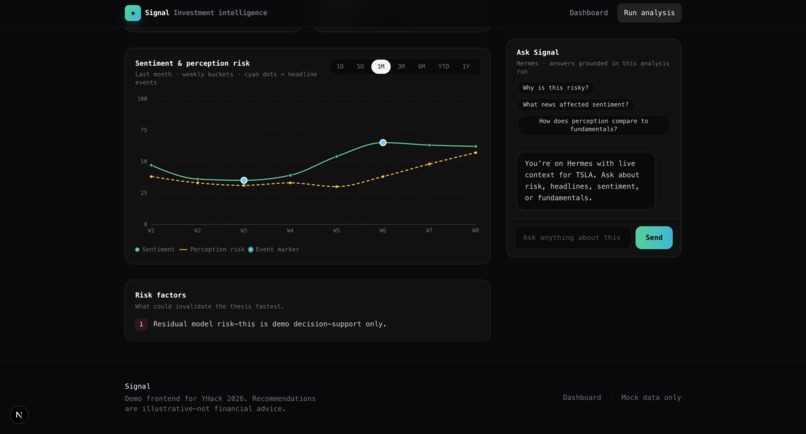Select the YTD time range
This screenshot has width=806, height=434.
[x=444, y=67]
